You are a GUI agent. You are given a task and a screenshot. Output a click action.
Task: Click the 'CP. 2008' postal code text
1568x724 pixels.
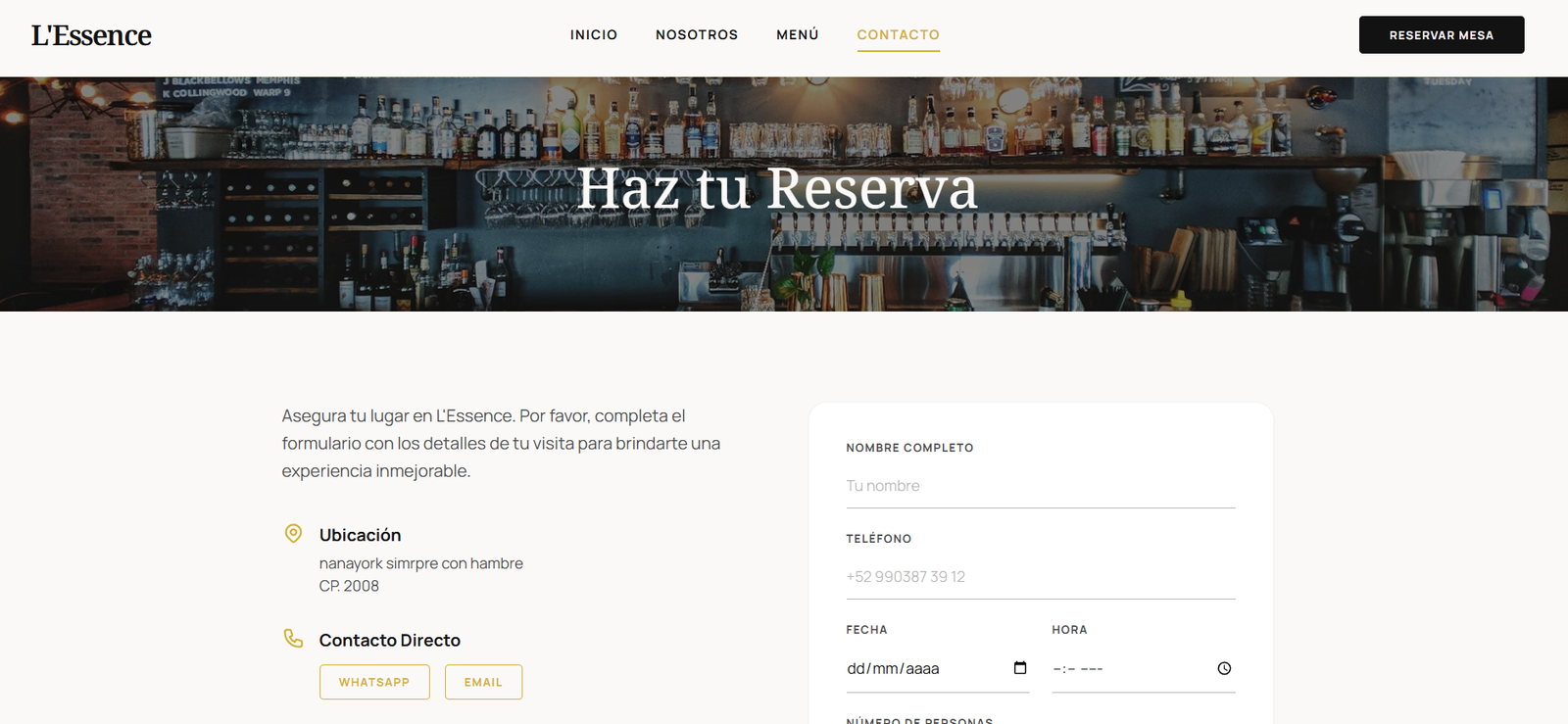tap(349, 586)
